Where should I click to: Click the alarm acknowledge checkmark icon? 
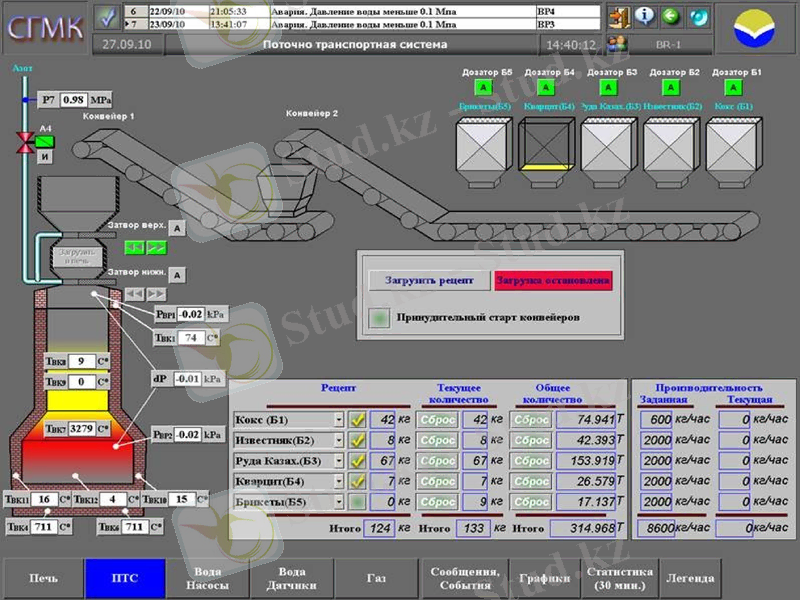coord(108,17)
